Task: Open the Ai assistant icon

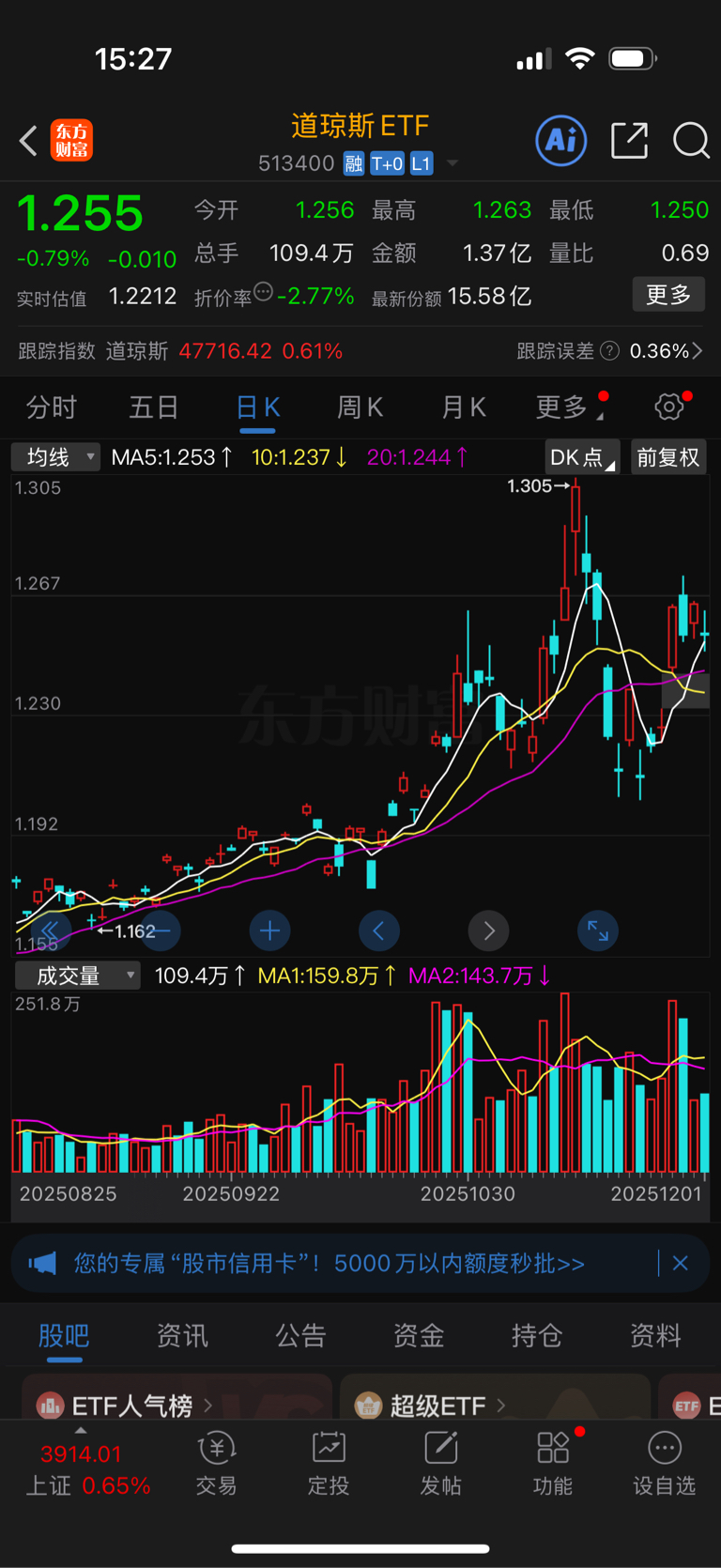Action: coord(561,141)
